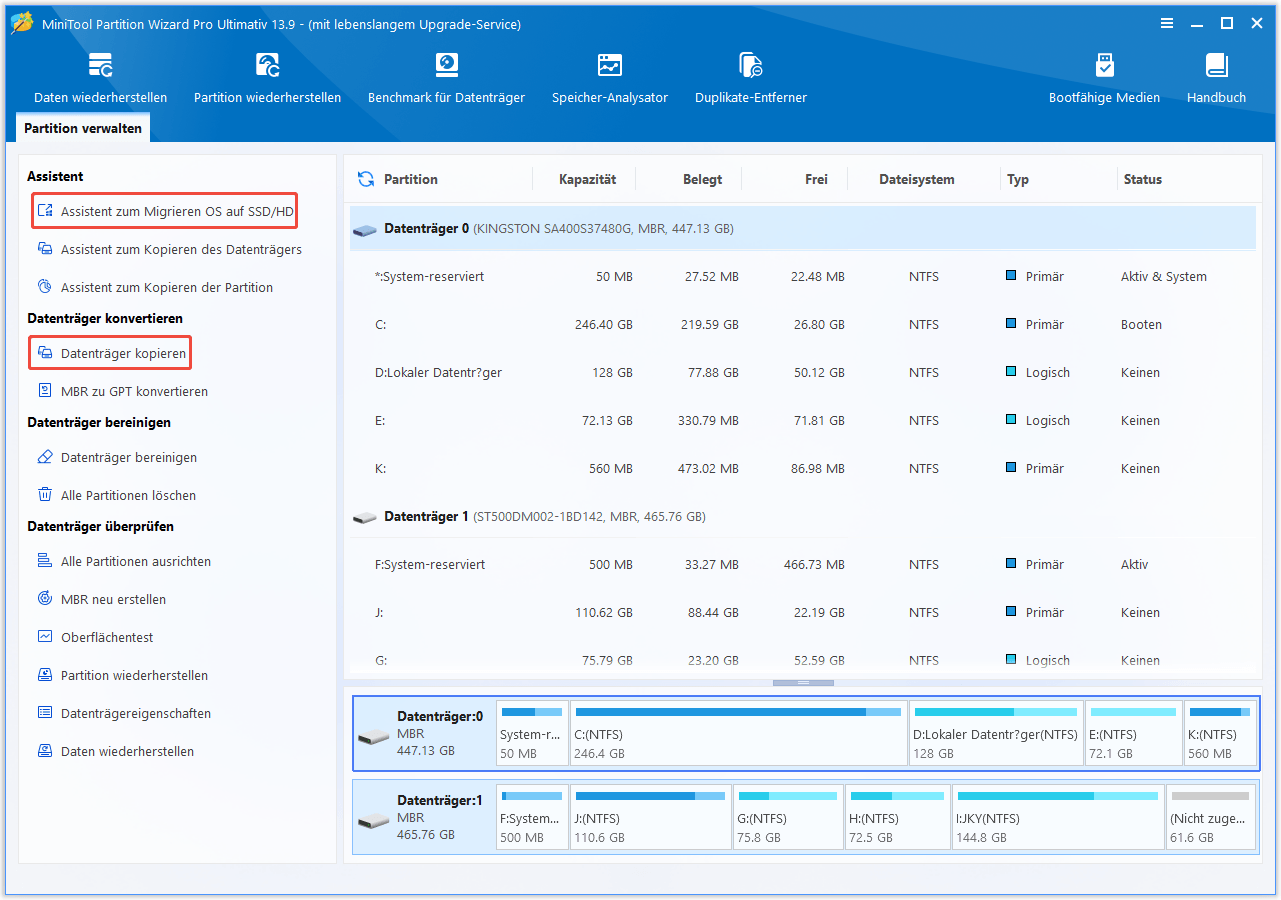Open the Handbuch
The height and width of the screenshot is (900, 1281).
pyautogui.click(x=1216, y=78)
